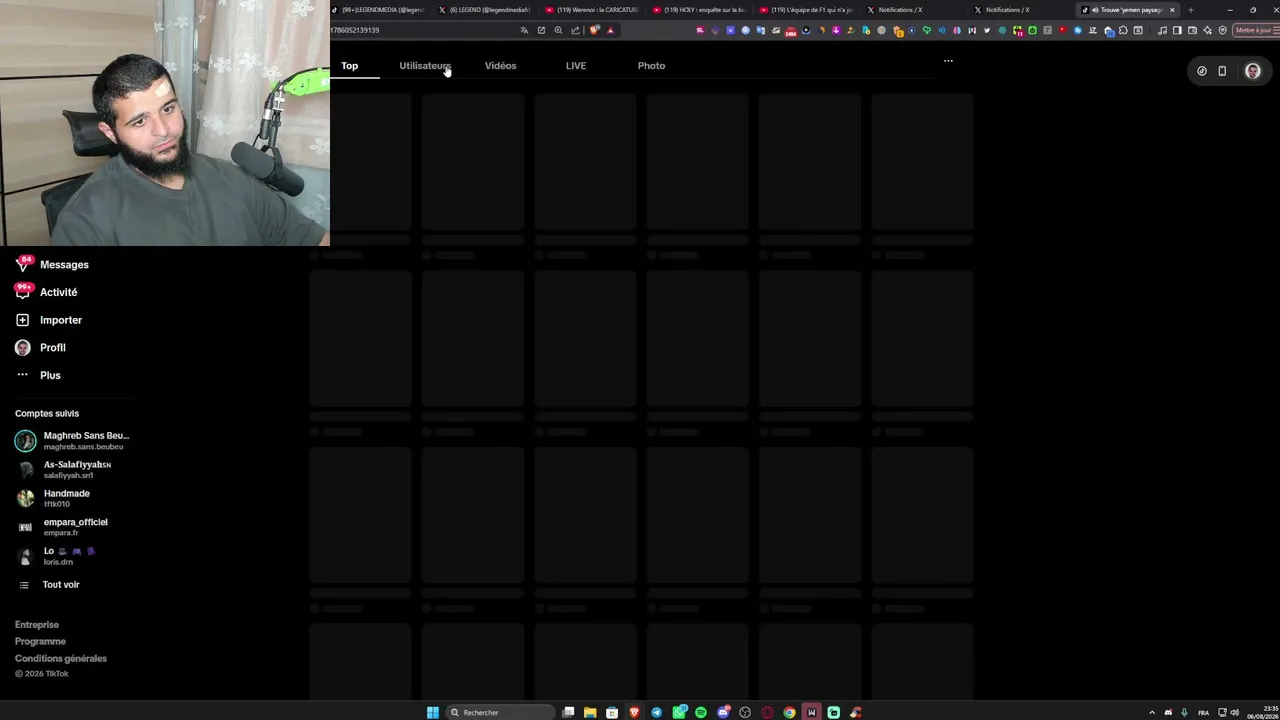Click the Brave Shields lion icon

pos(594,30)
